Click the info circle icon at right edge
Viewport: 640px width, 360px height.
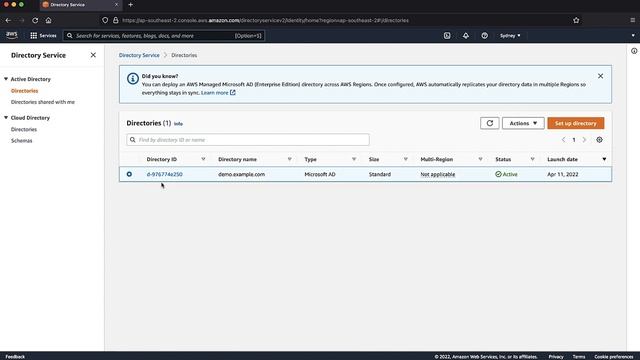coord(634,51)
